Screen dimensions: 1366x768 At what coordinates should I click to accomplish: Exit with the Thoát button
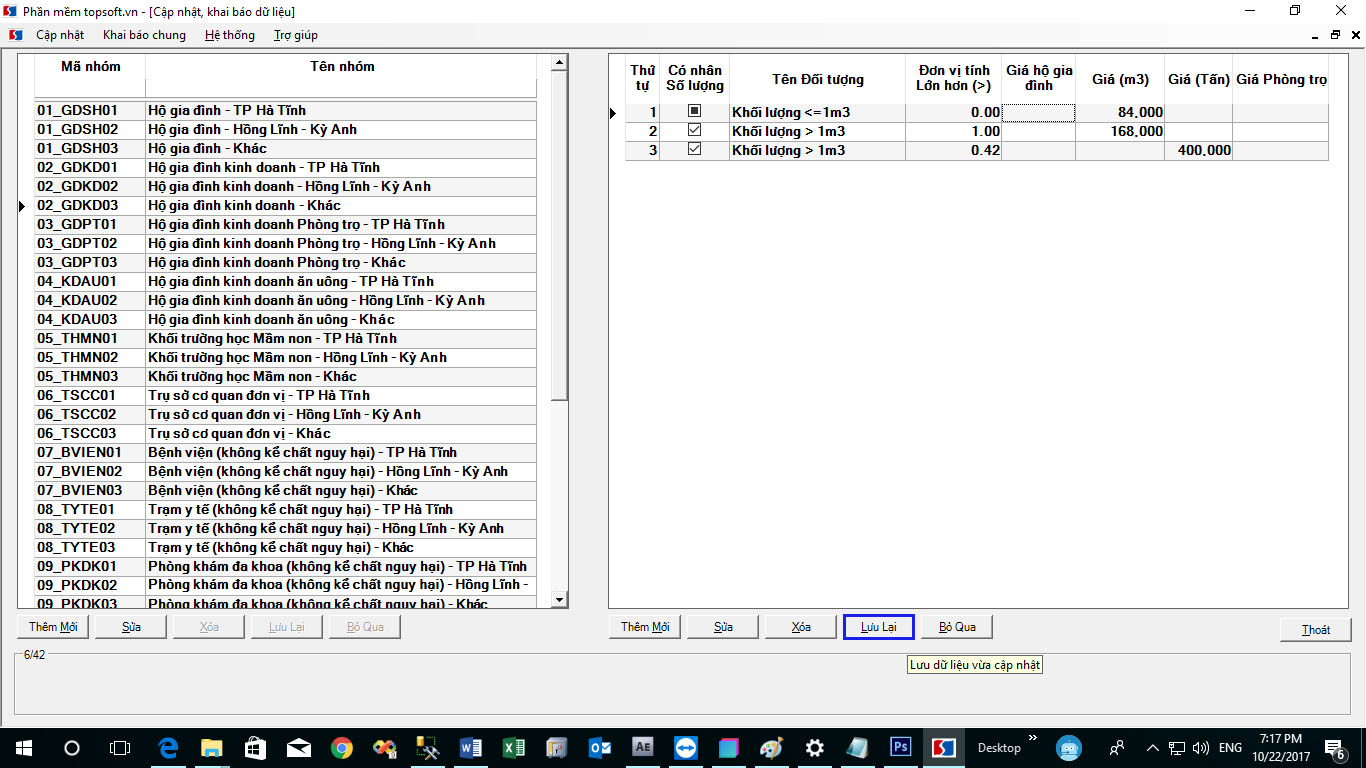click(x=1316, y=629)
